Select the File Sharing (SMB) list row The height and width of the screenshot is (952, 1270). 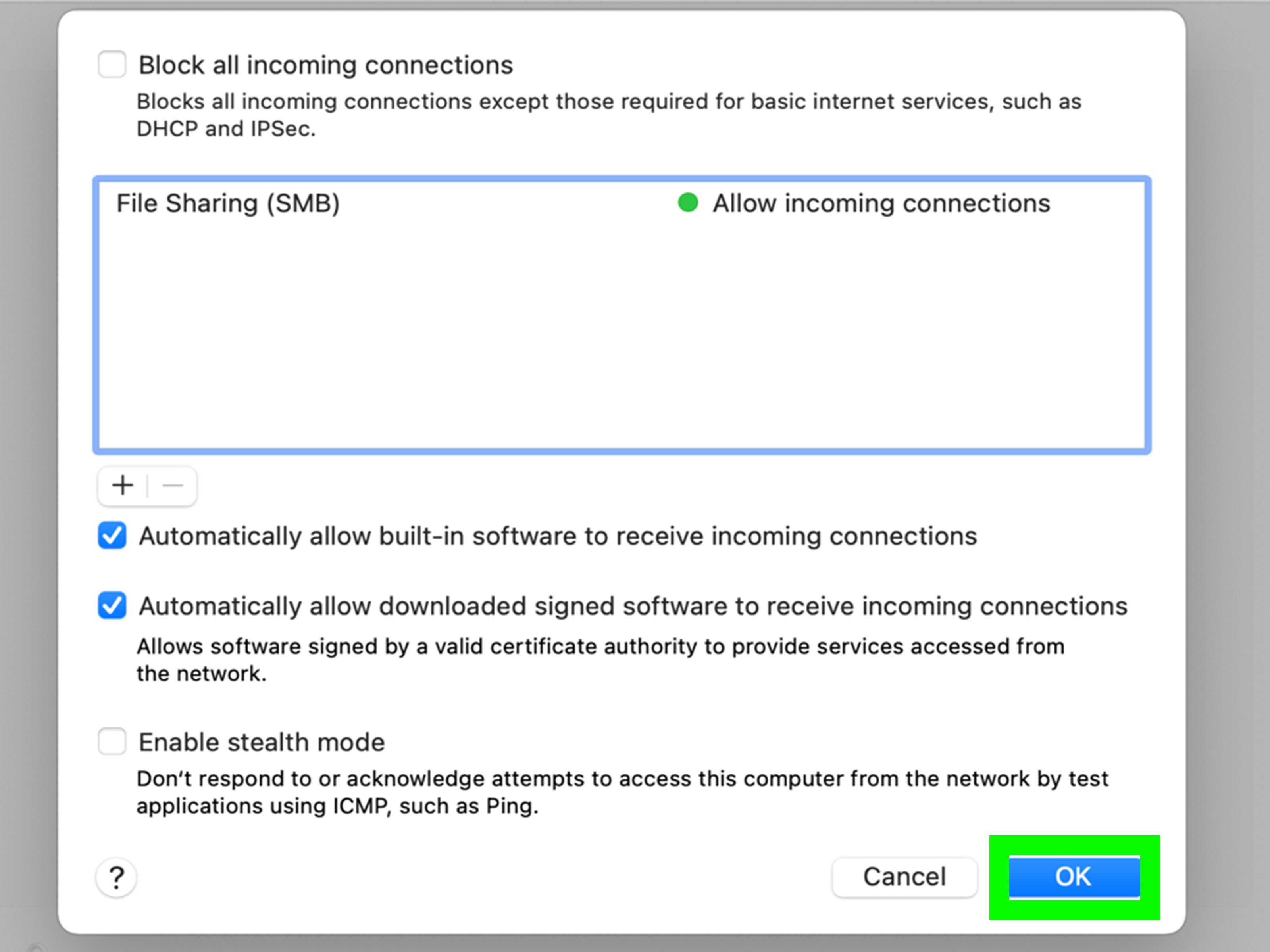(622, 203)
